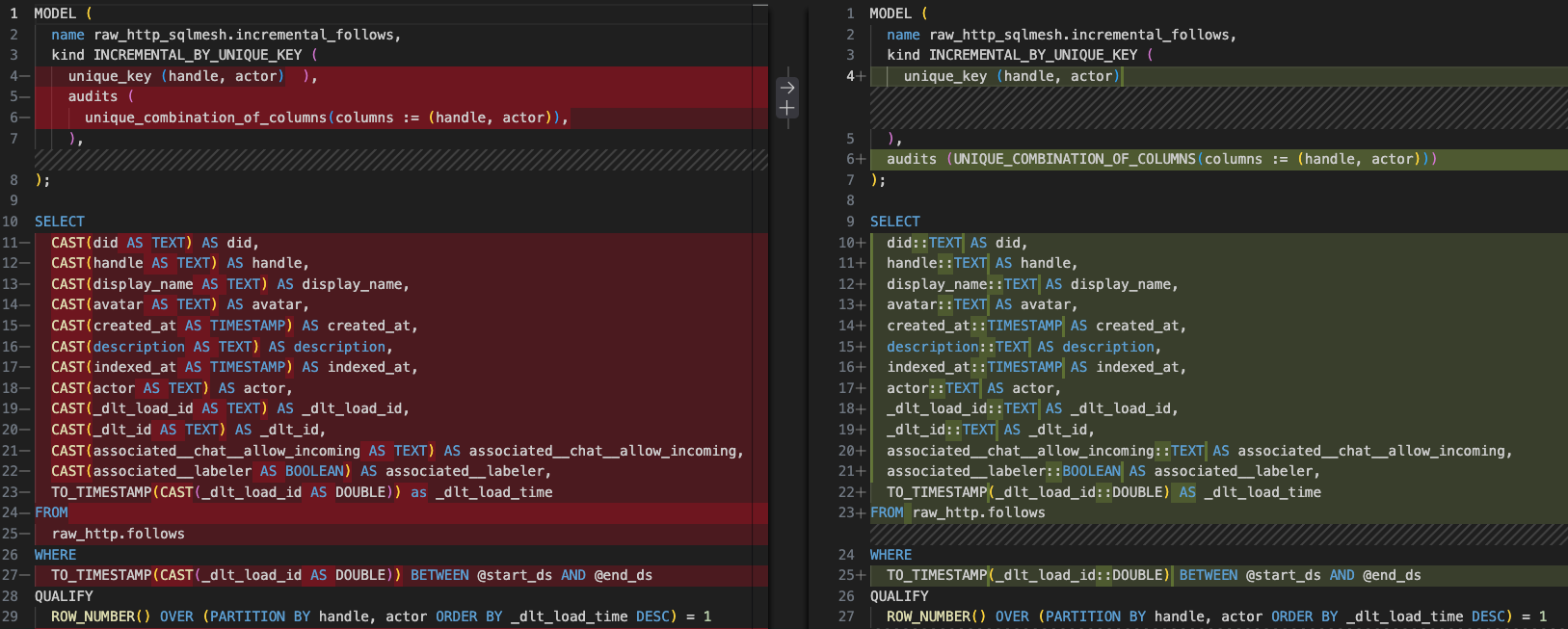
Task: Click the 'name raw_http_sqlmesh.incremental_follows' line in right pane
Action: click(1062, 35)
